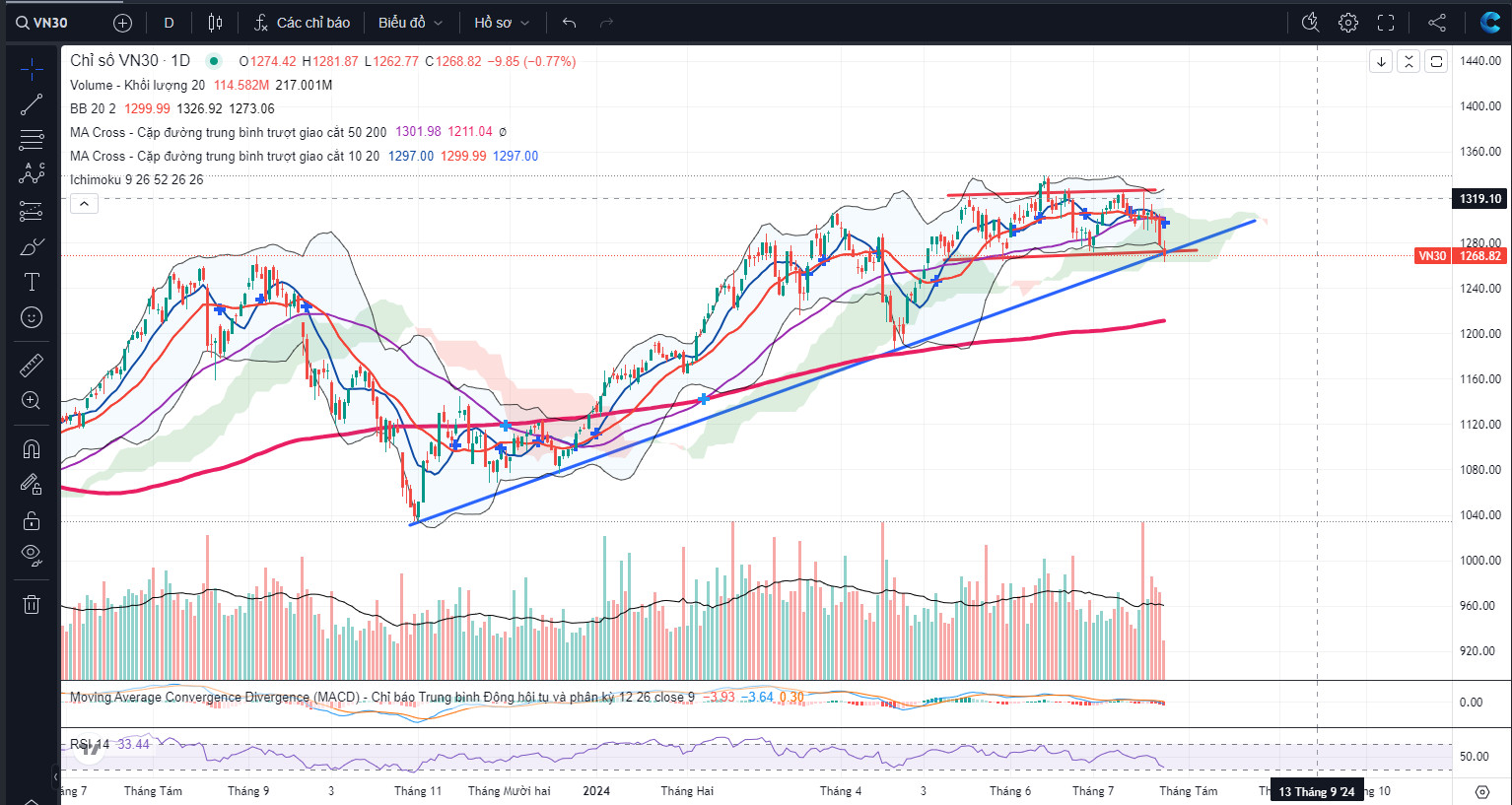Select the ruler measure tool
This screenshot has height=805, width=1512.
coord(32,366)
